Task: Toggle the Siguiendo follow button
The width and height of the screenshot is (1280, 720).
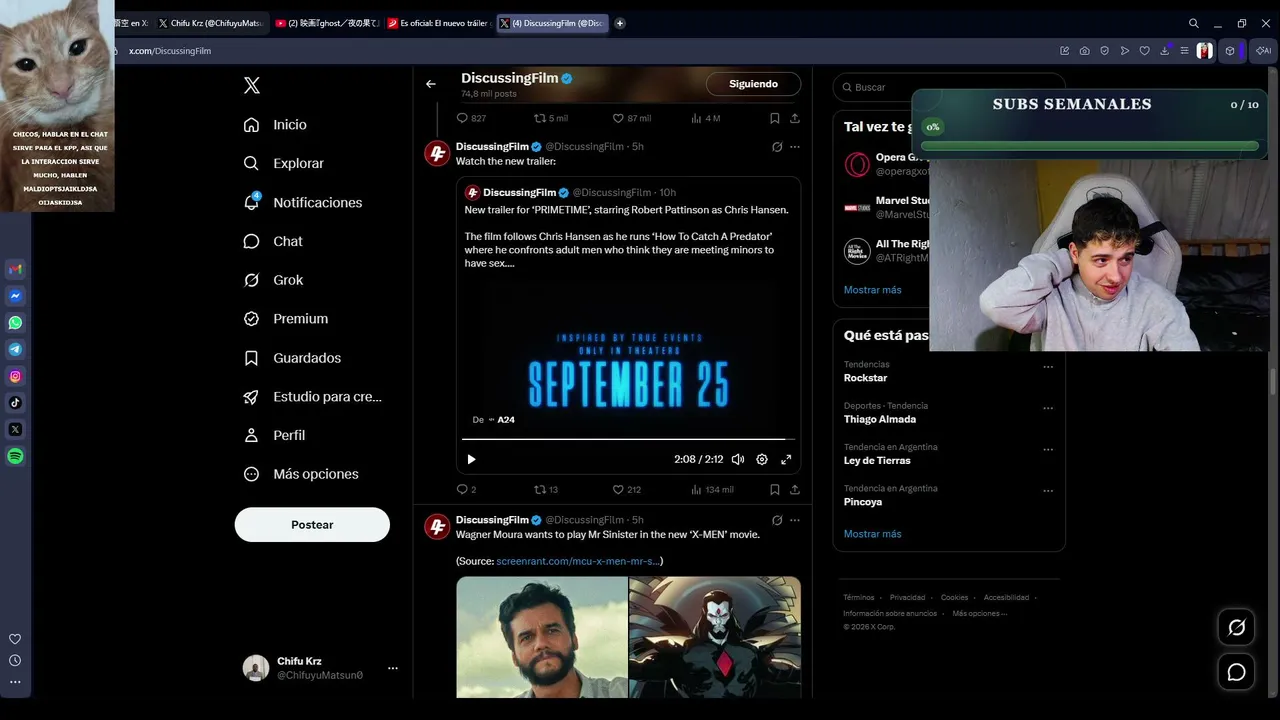Action: click(x=753, y=84)
